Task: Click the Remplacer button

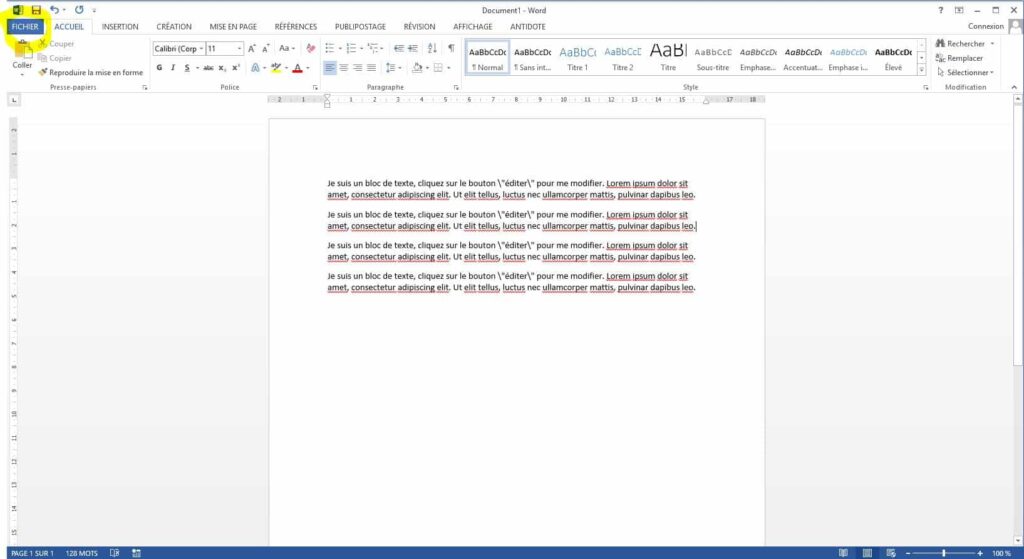Action: (x=959, y=58)
